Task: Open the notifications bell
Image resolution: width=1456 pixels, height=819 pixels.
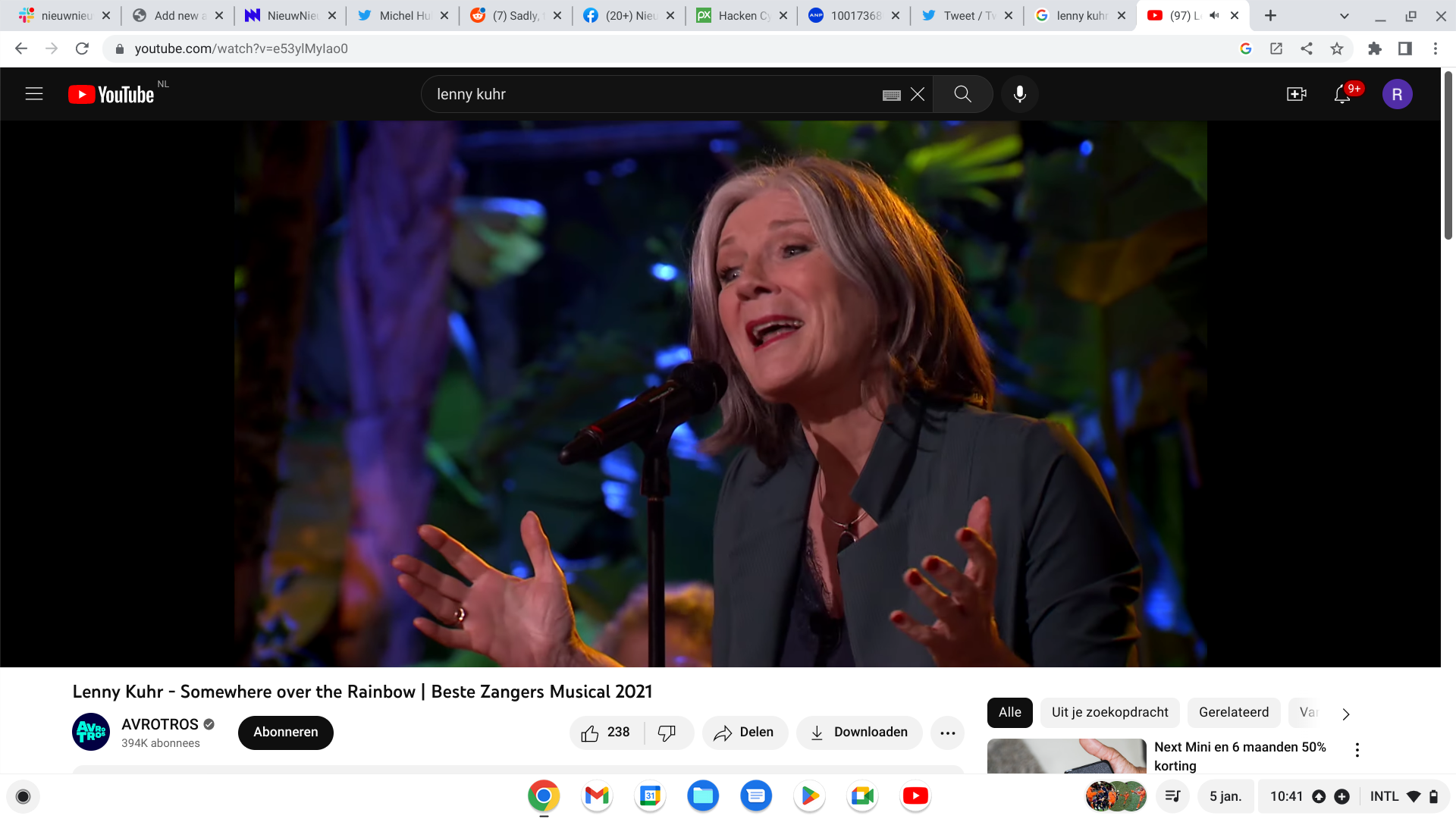Action: tap(1342, 94)
